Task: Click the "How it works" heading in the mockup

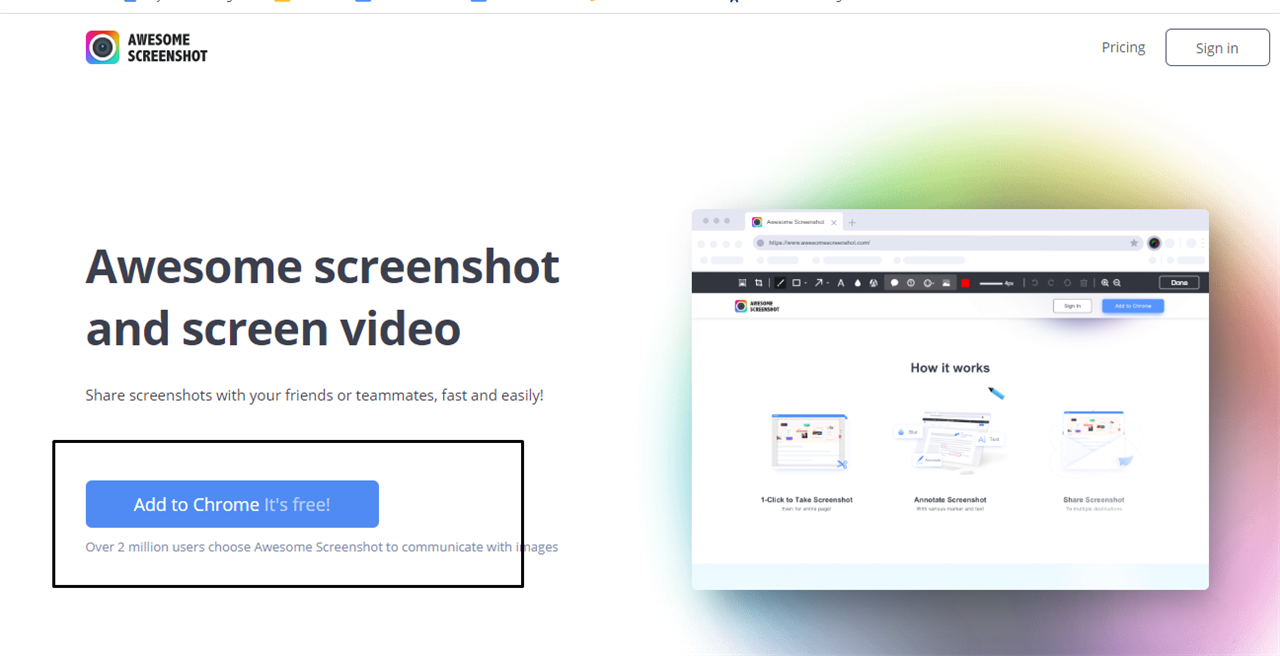Action: pos(950,368)
